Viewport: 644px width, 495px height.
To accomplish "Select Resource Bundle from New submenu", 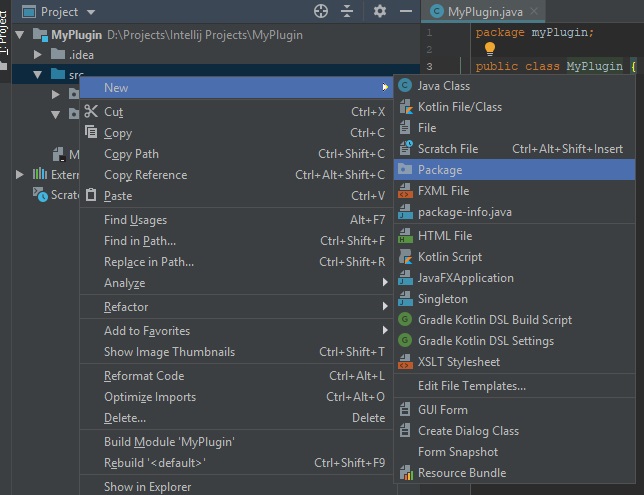I will [x=461, y=473].
